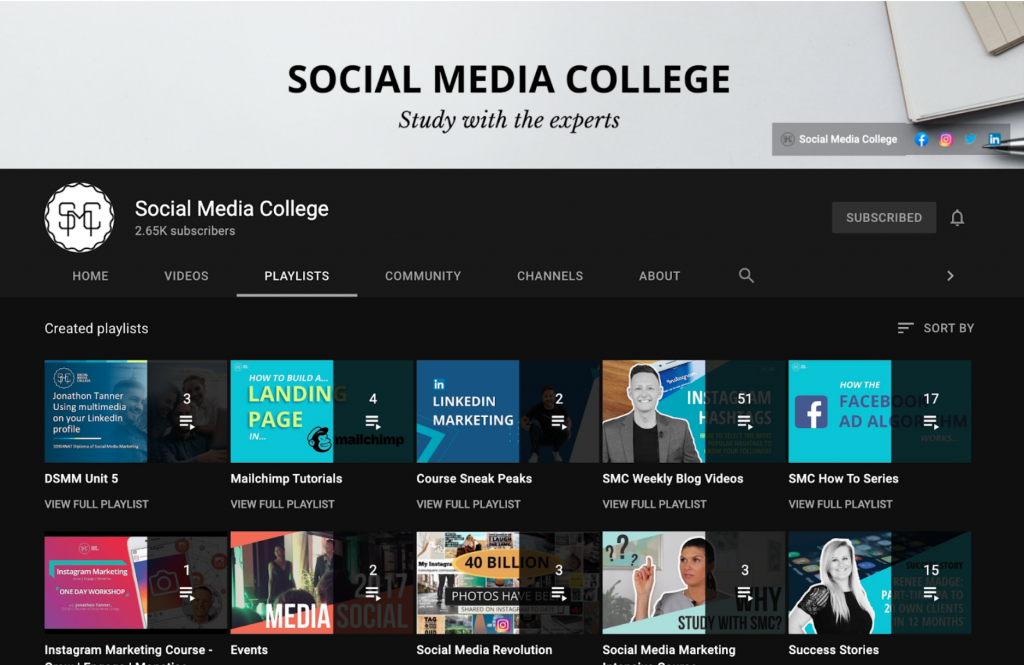Click playlist queue icon on Why Study With SMC thumbnail
This screenshot has height=665, width=1024.
pos(744,594)
